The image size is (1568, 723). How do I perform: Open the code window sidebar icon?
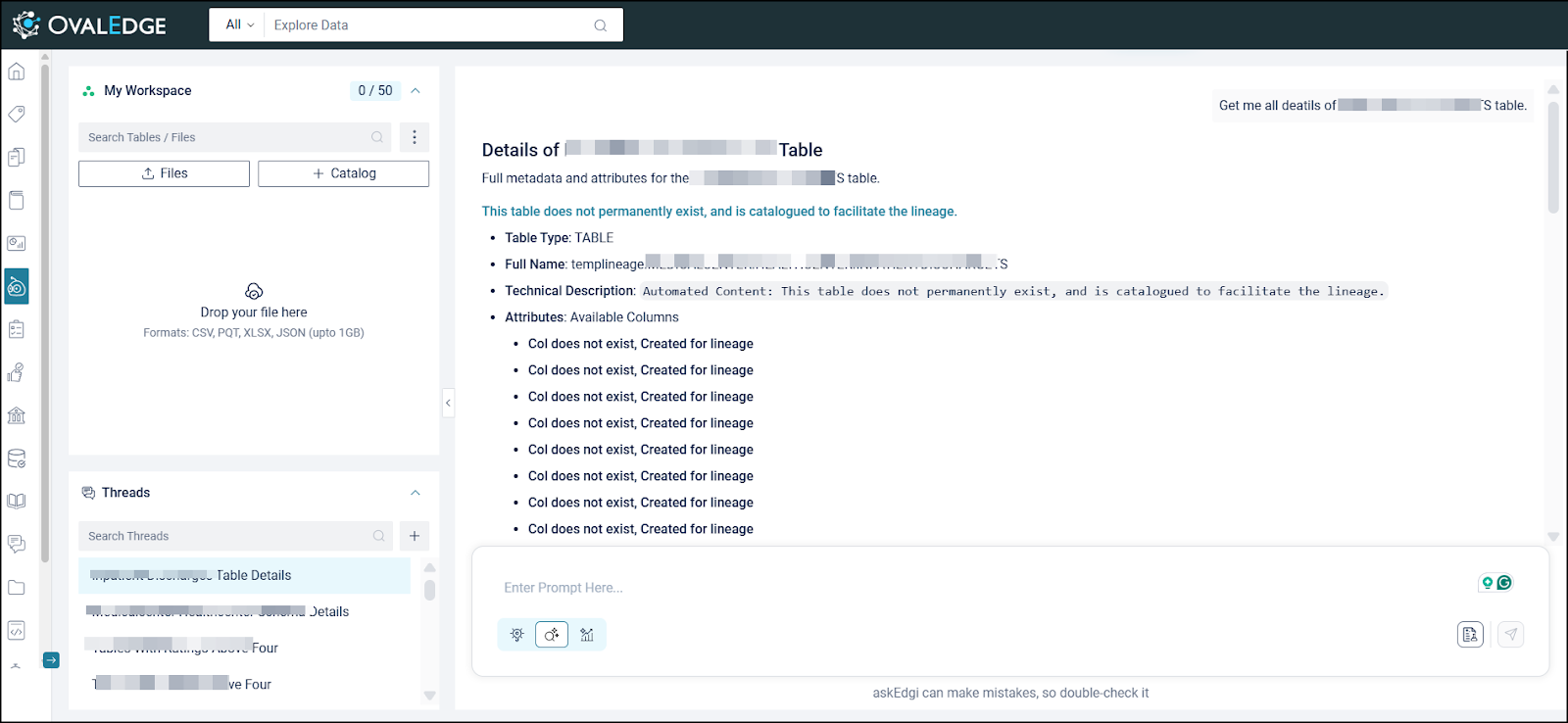(x=17, y=631)
